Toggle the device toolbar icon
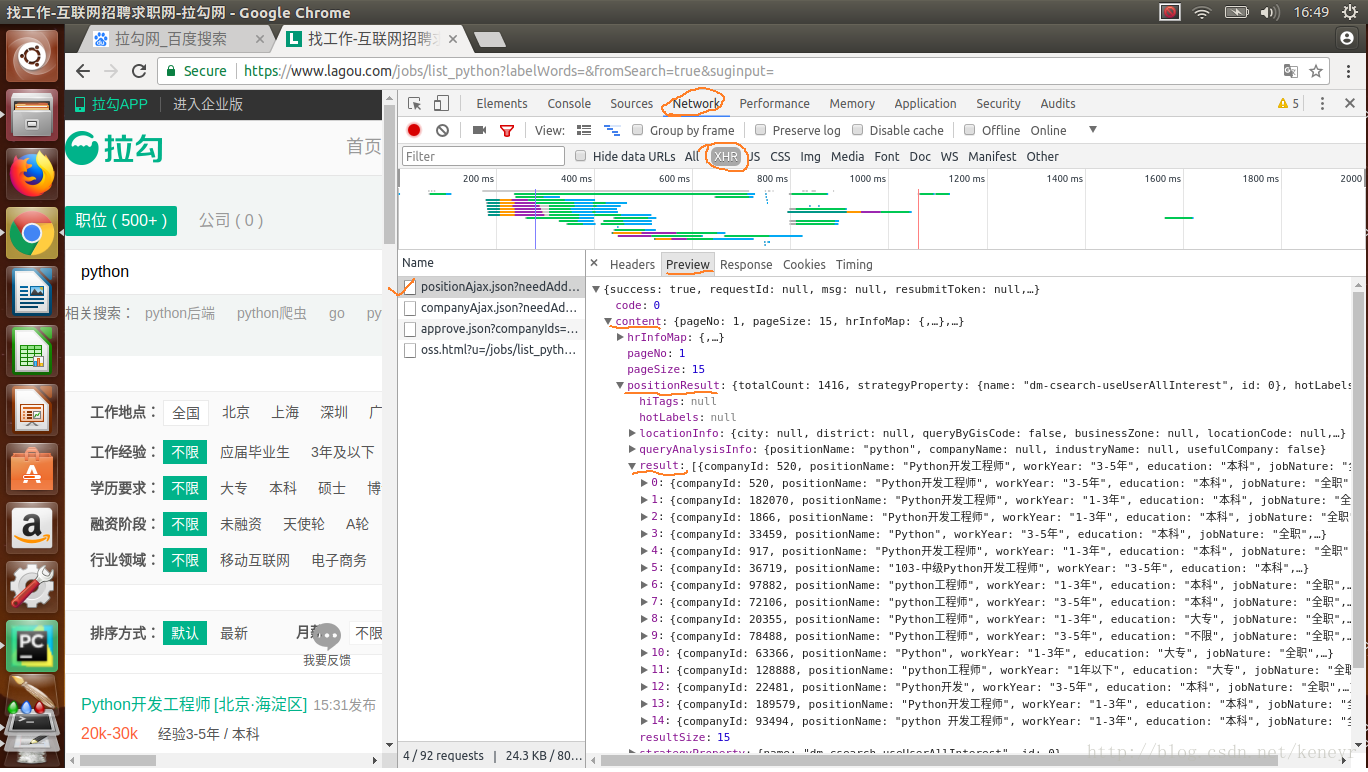 click(x=441, y=104)
